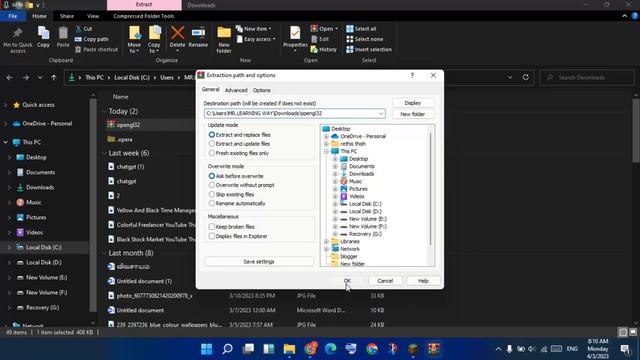Switch to View ribbon tab
640x360 pixels.
pyautogui.click(x=93, y=16)
